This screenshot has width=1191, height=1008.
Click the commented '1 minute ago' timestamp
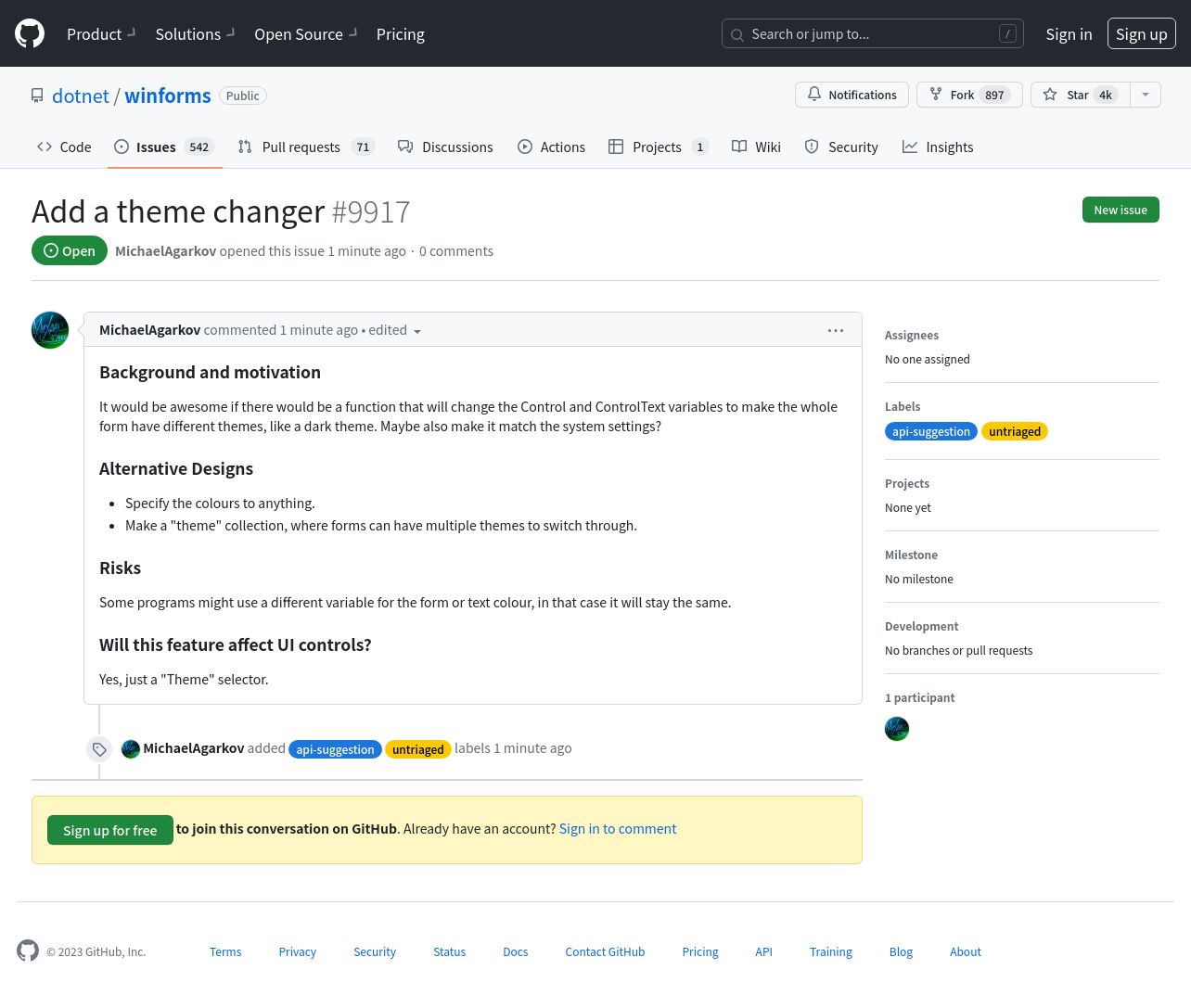pyautogui.click(x=319, y=330)
